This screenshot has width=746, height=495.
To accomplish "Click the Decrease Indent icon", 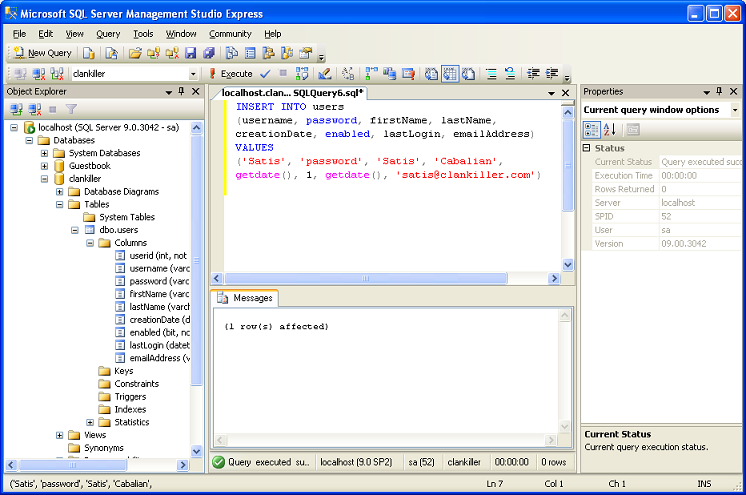I will [533, 74].
